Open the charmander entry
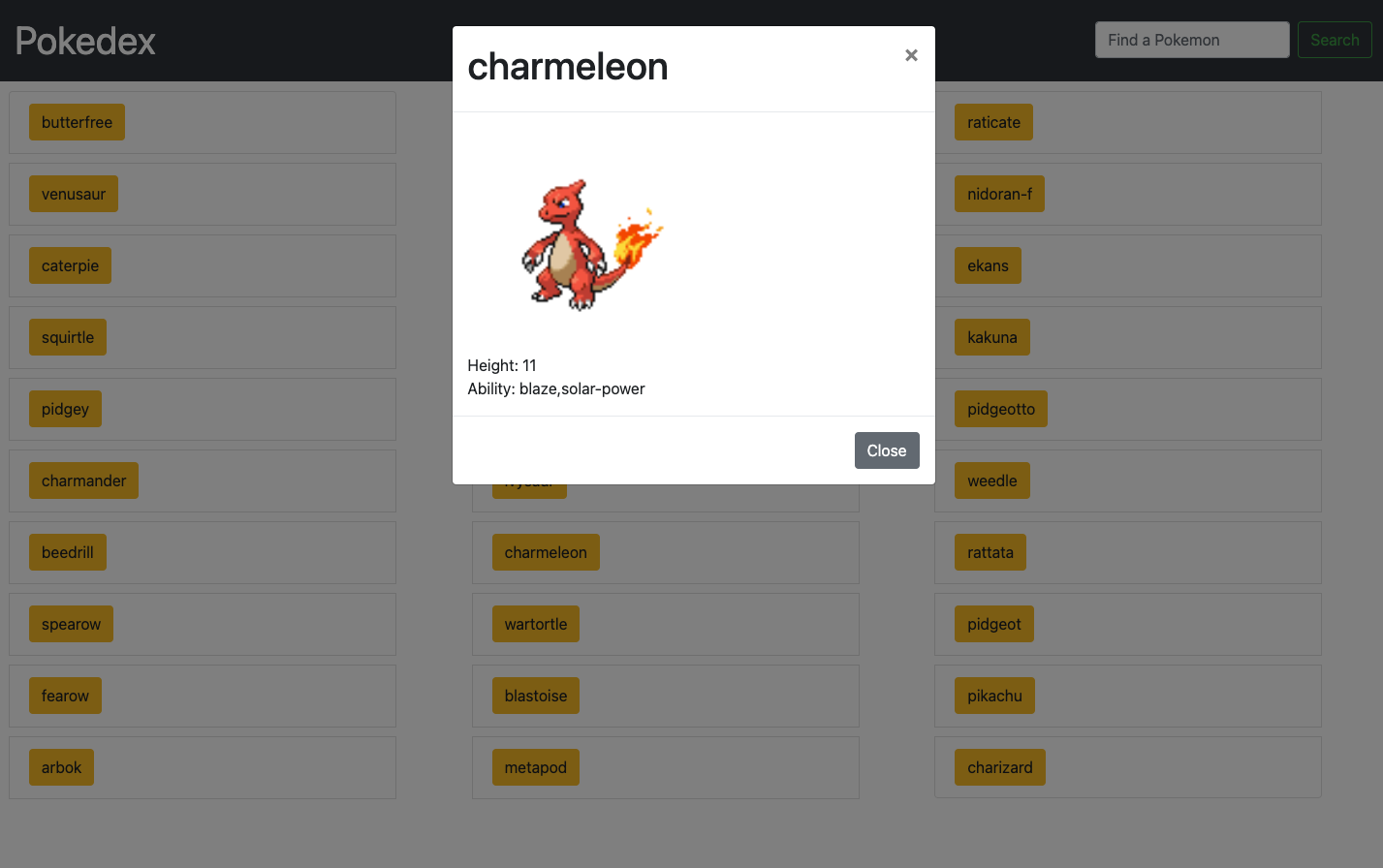 point(83,480)
